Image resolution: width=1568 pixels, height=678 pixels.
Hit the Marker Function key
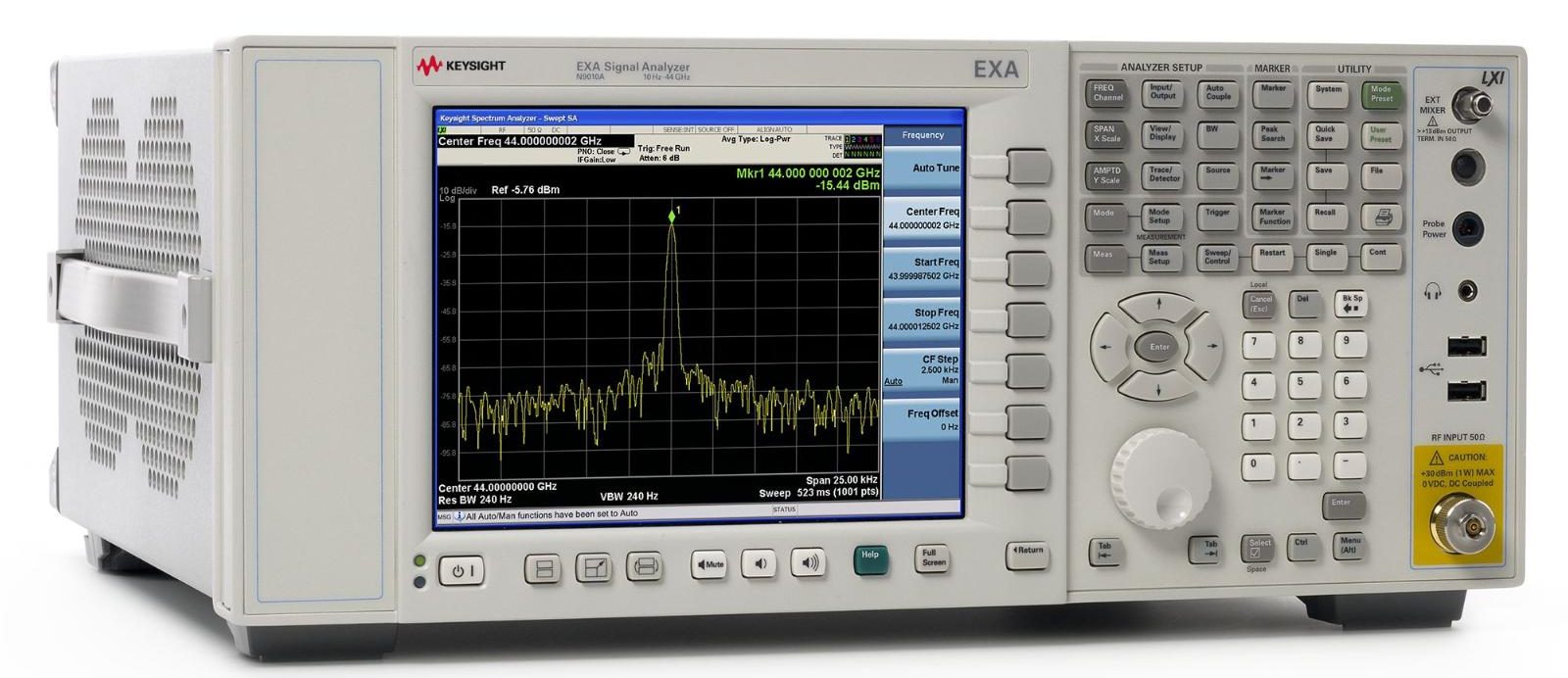click(x=1272, y=217)
